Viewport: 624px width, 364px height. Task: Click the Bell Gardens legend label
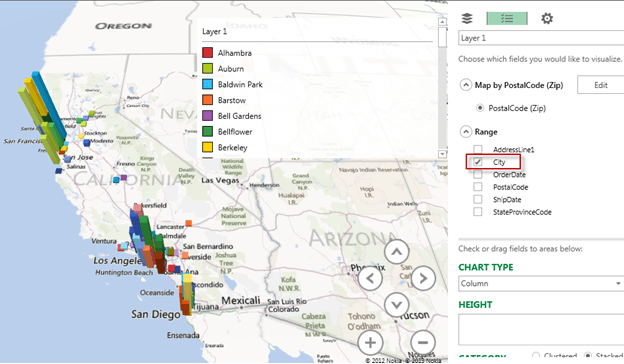click(240, 116)
